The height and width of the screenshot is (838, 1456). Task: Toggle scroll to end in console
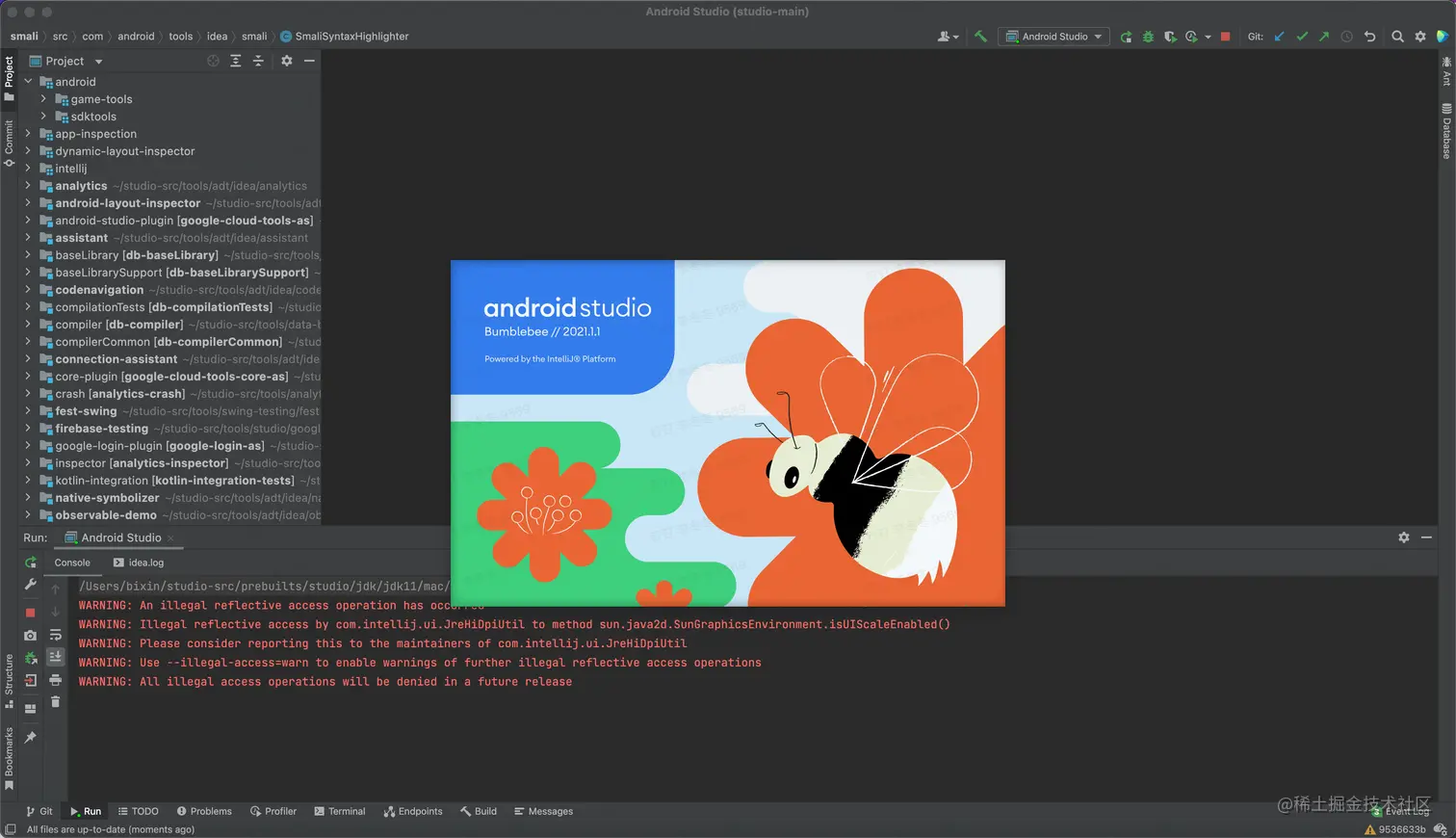55,657
